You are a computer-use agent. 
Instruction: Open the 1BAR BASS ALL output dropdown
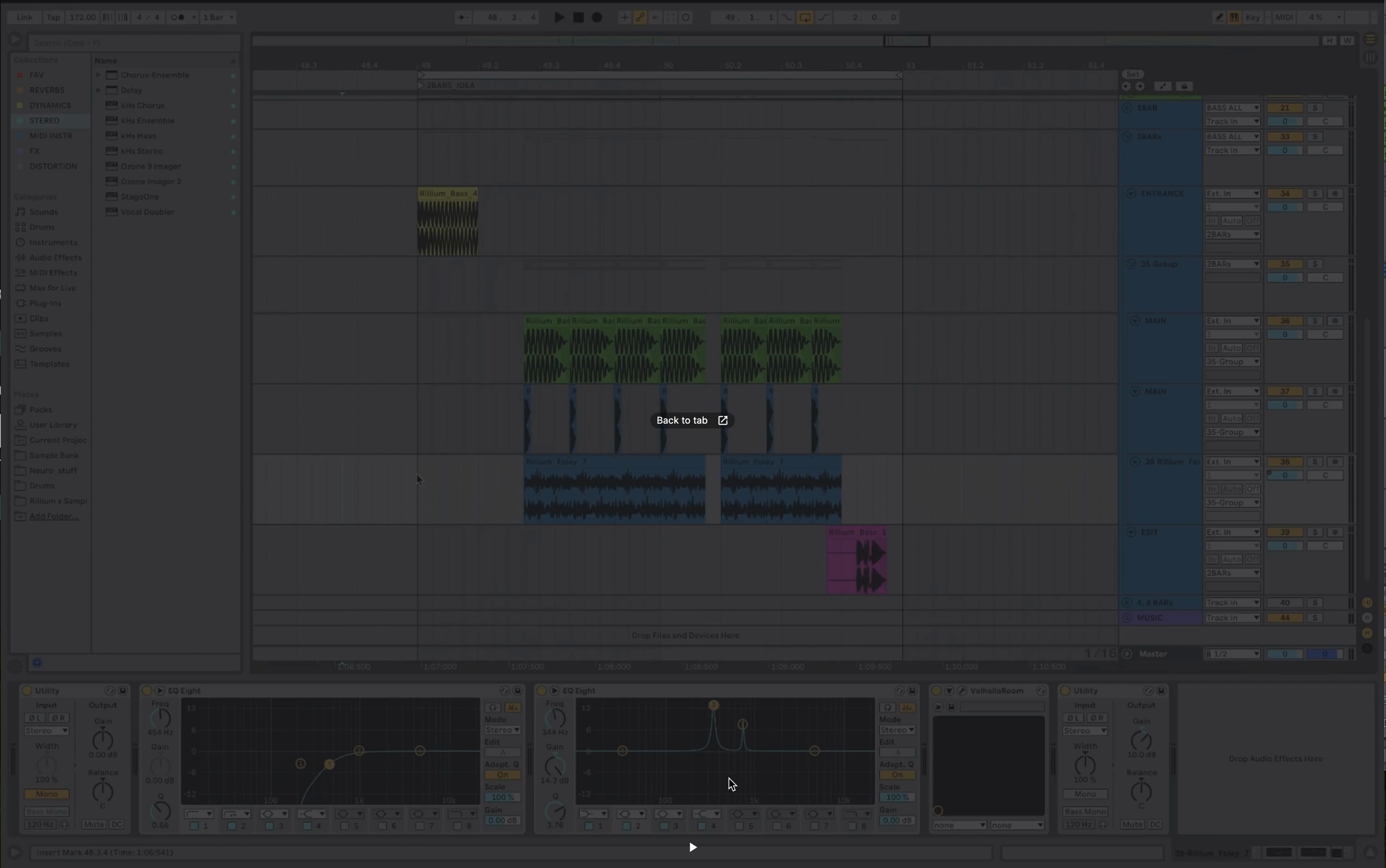(x=1232, y=108)
